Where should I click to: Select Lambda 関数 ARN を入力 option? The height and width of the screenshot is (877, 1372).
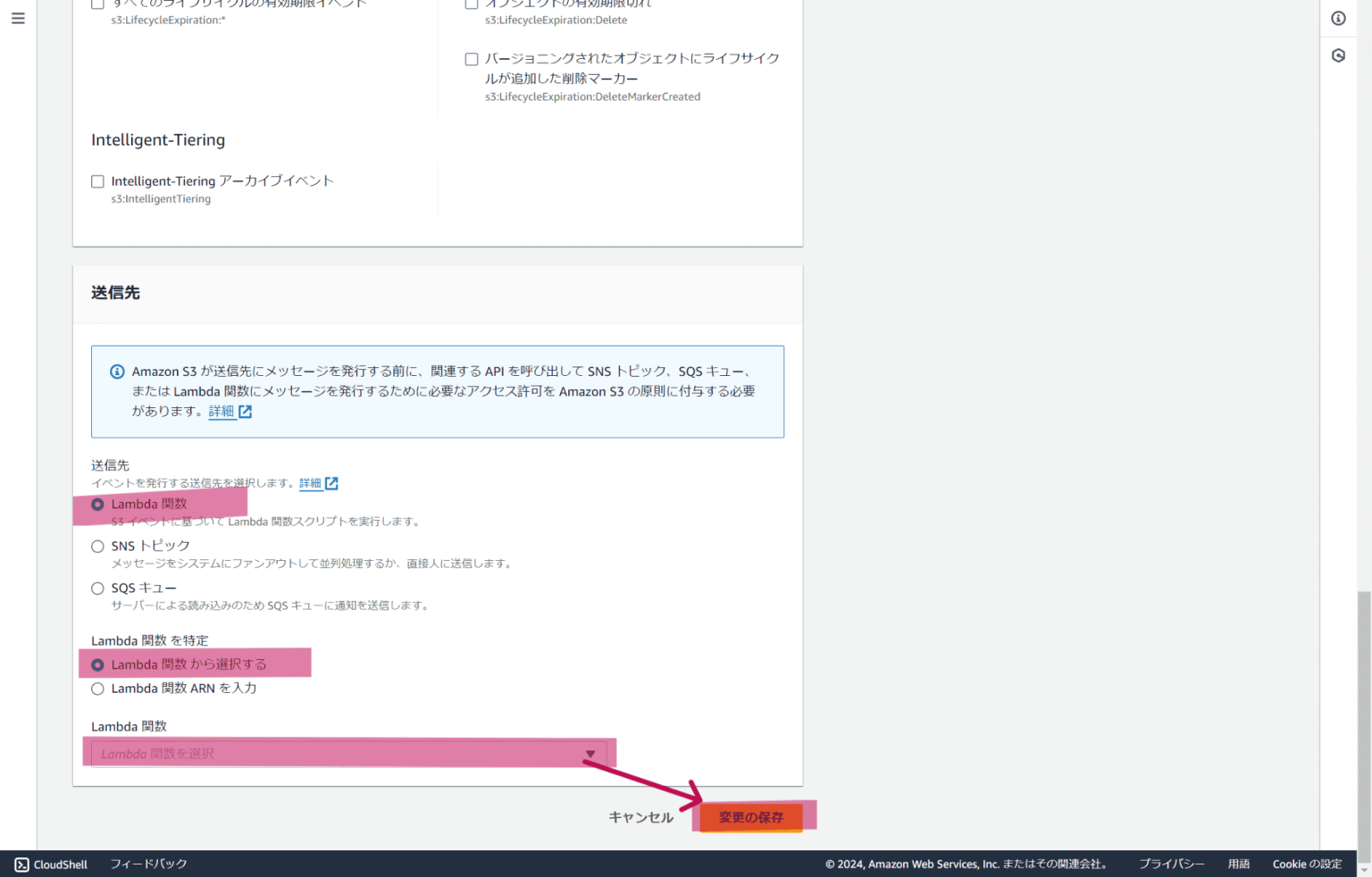[x=97, y=689]
